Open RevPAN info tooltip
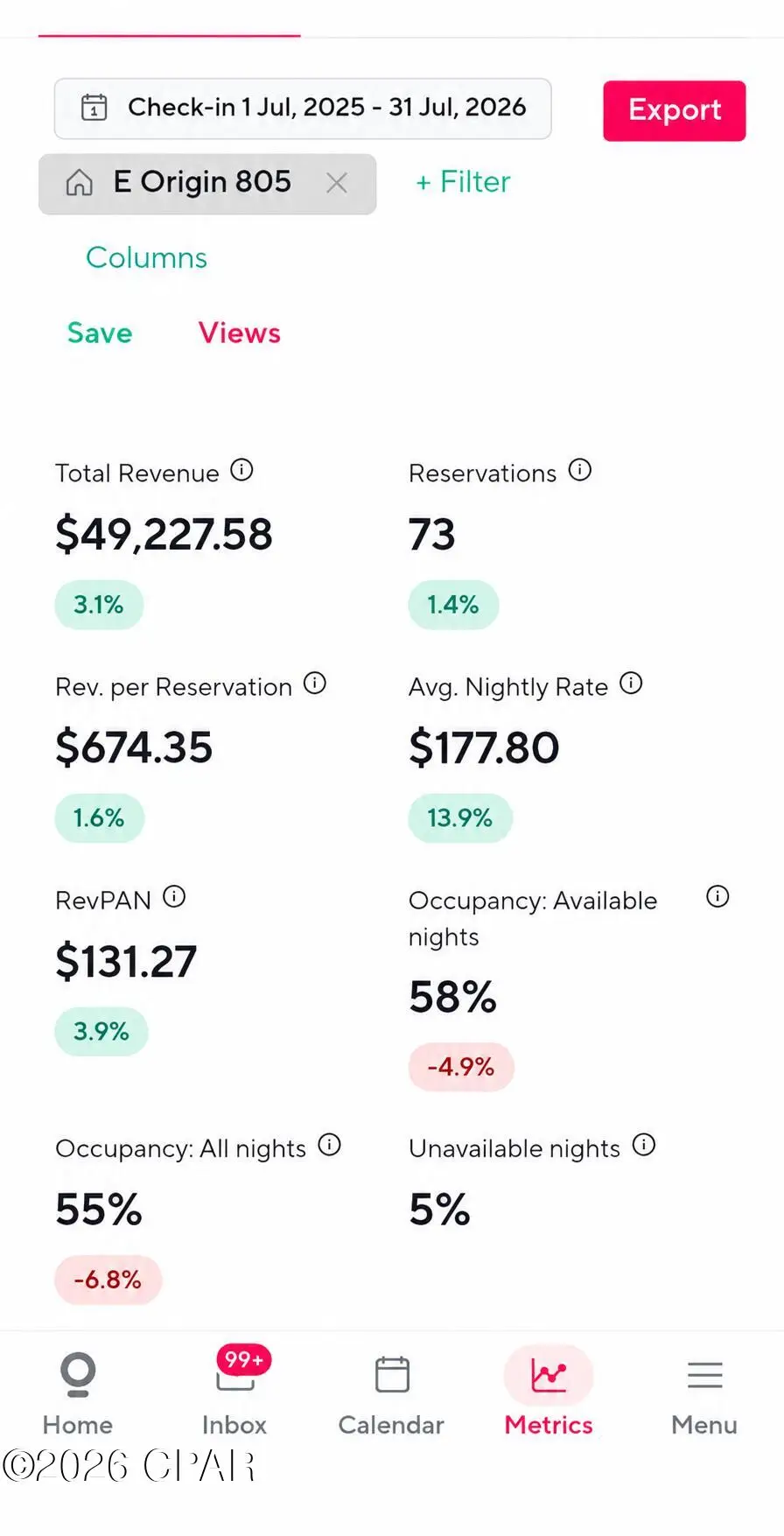This screenshot has width=784, height=1536. 174,896
